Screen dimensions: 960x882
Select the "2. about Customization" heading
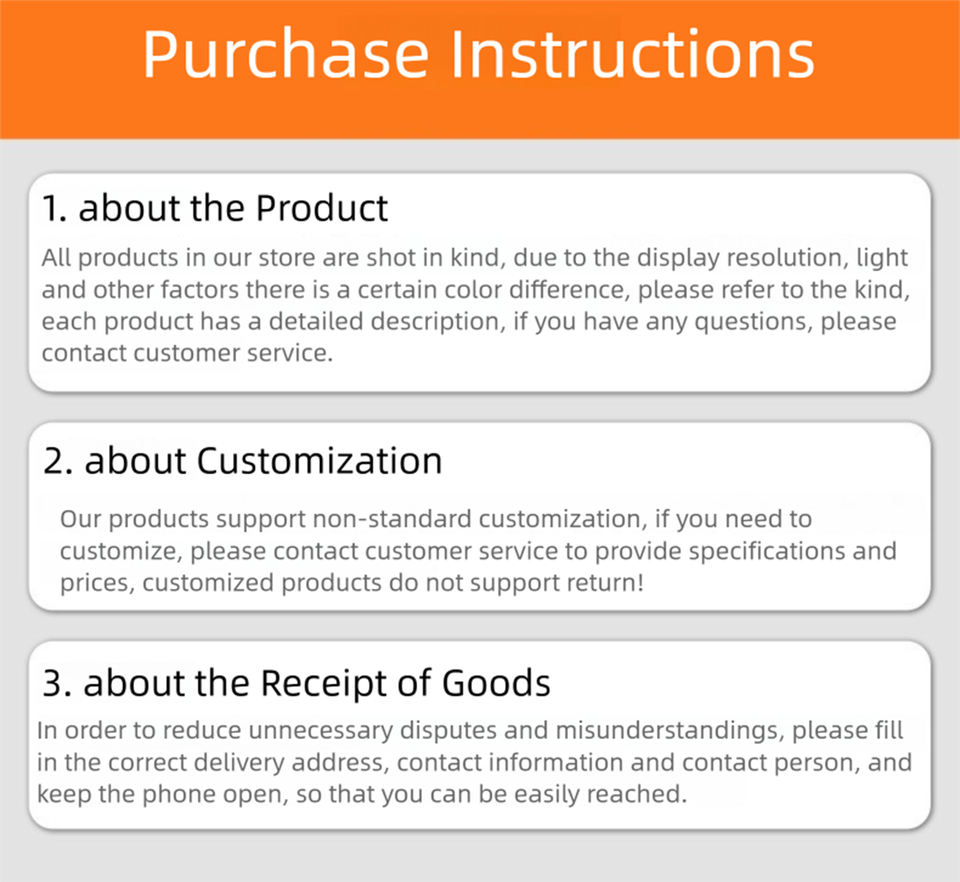click(243, 461)
